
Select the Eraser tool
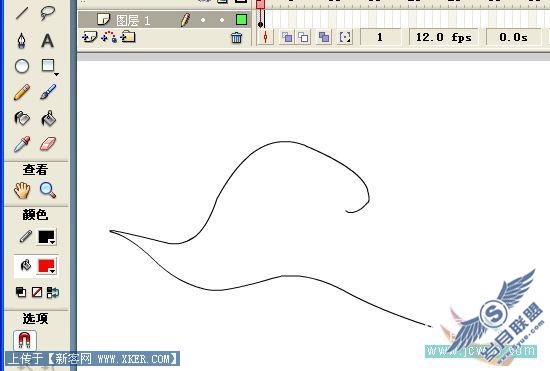click(x=48, y=144)
